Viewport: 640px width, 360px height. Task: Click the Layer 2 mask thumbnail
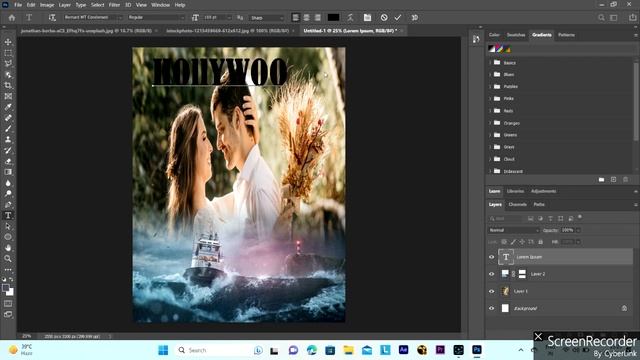[522, 274]
